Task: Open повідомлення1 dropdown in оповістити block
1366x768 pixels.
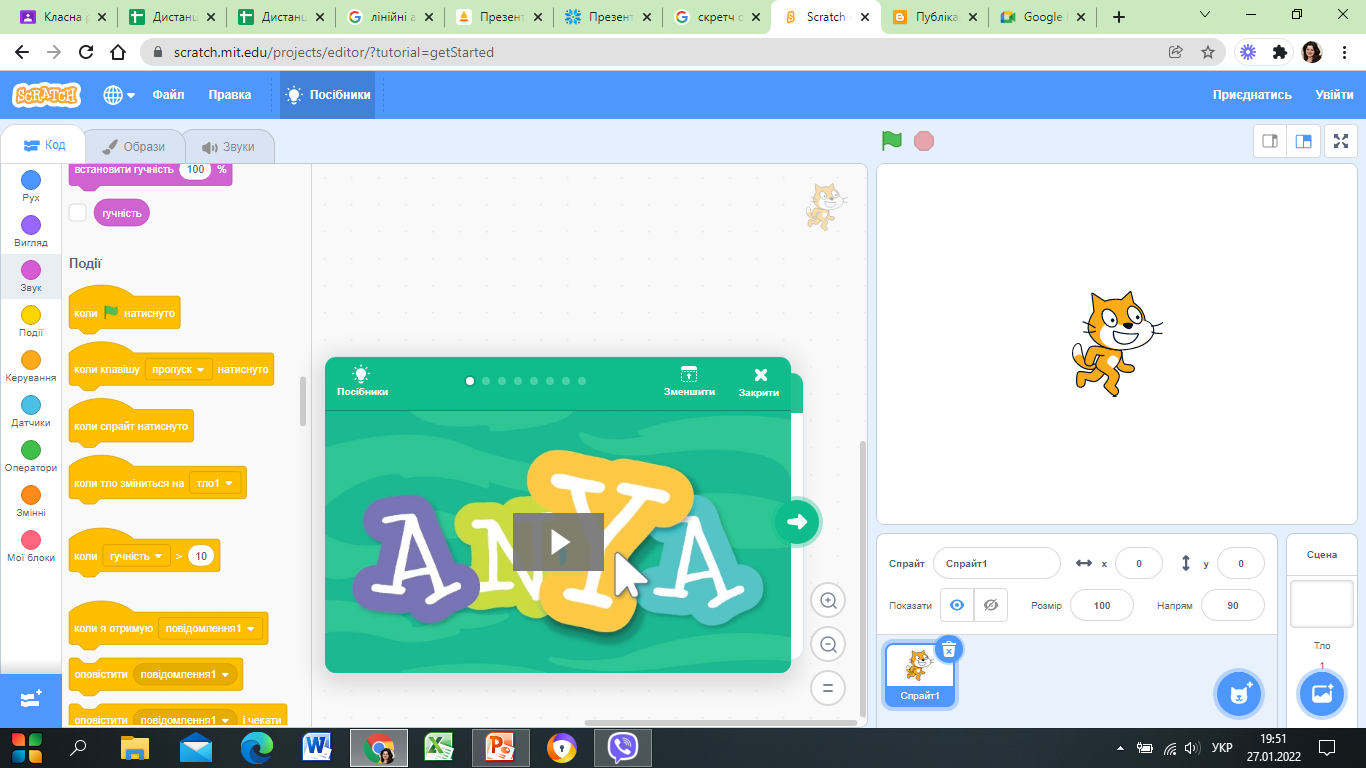Action: (185, 674)
